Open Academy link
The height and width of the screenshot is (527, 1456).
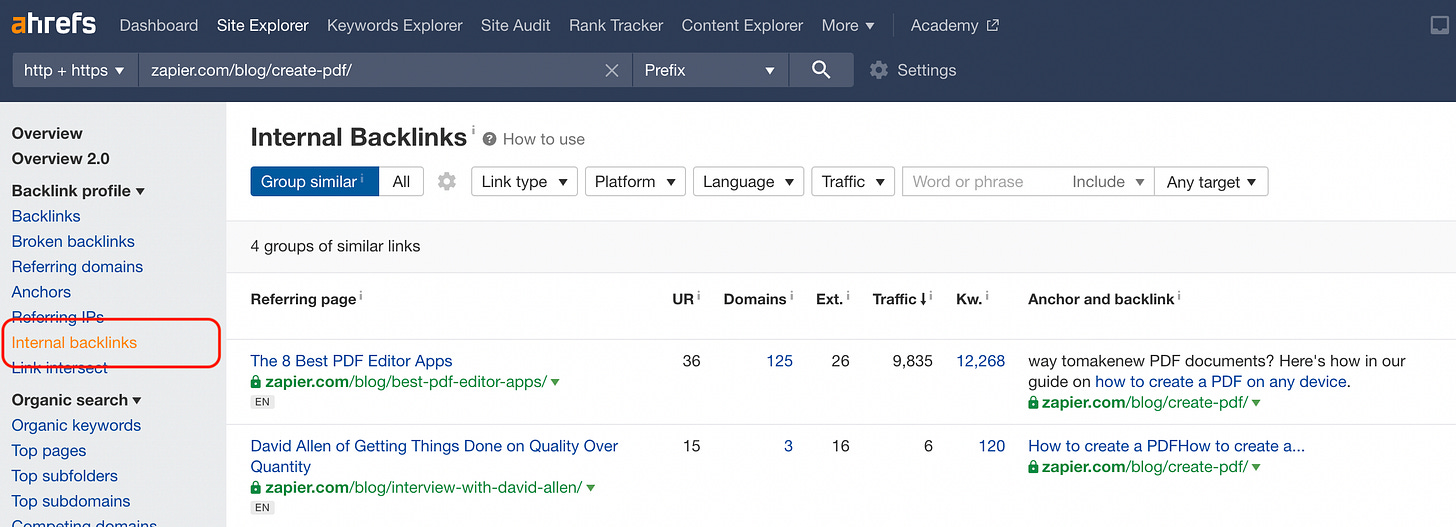(944, 26)
